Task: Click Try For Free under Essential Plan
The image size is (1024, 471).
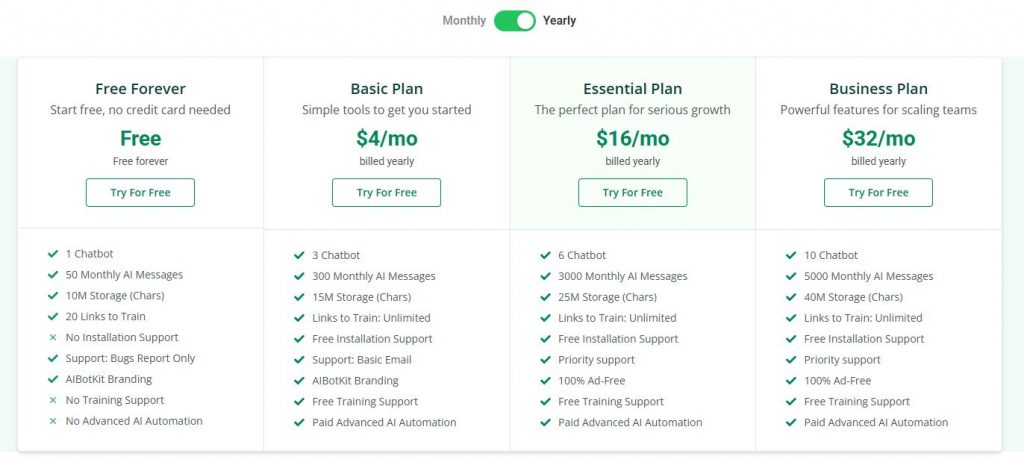Action: pos(632,193)
